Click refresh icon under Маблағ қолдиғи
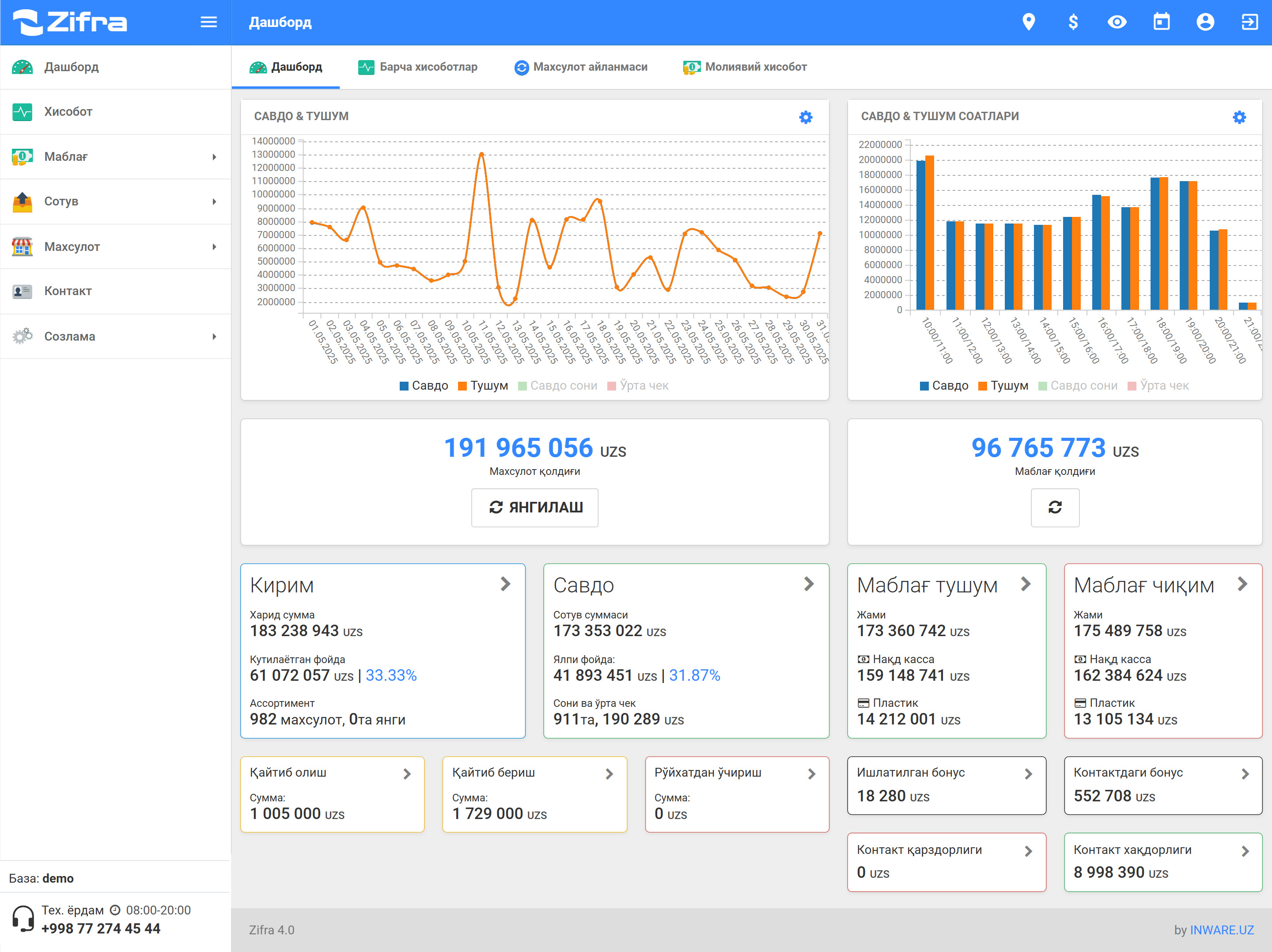Viewport: 1272px width, 952px height. click(1055, 507)
